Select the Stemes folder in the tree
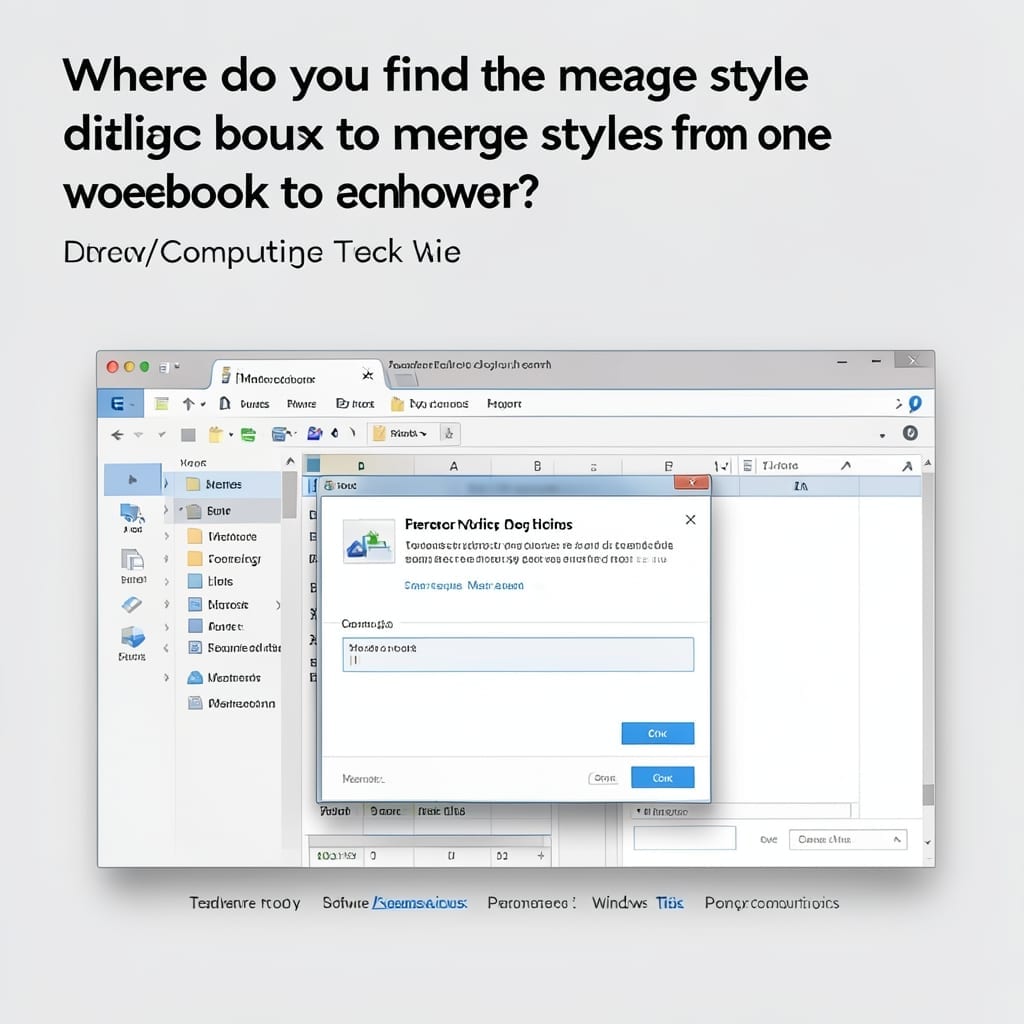The width and height of the screenshot is (1024, 1024). [223, 485]
